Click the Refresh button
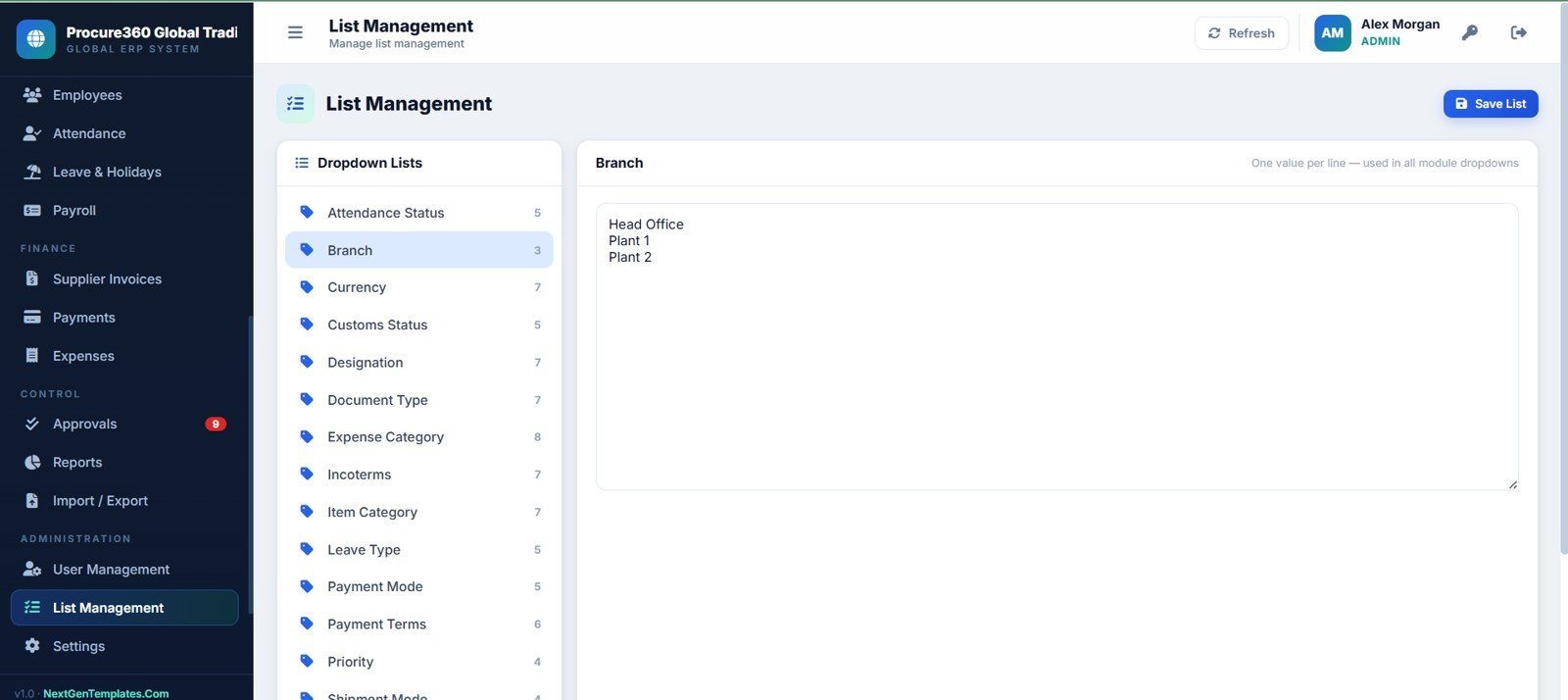Screen dimensions: 1568x700 click(x=1242, y=32)
